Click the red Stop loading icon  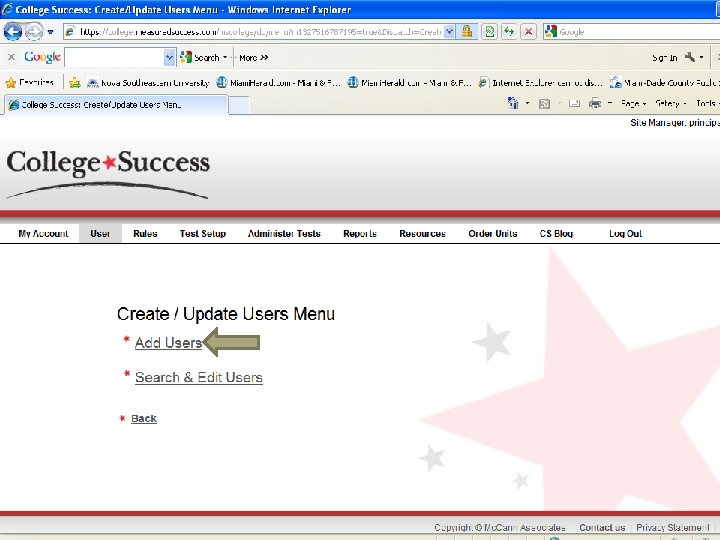tap(529, 32)
